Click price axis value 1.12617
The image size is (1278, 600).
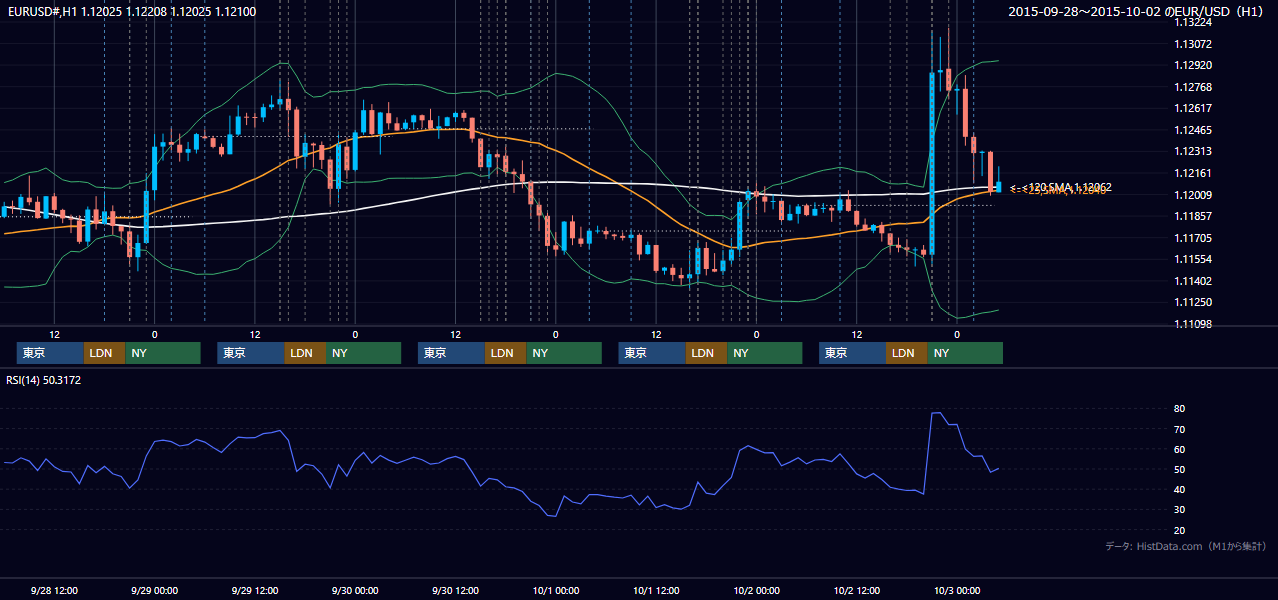(1193, 109)
